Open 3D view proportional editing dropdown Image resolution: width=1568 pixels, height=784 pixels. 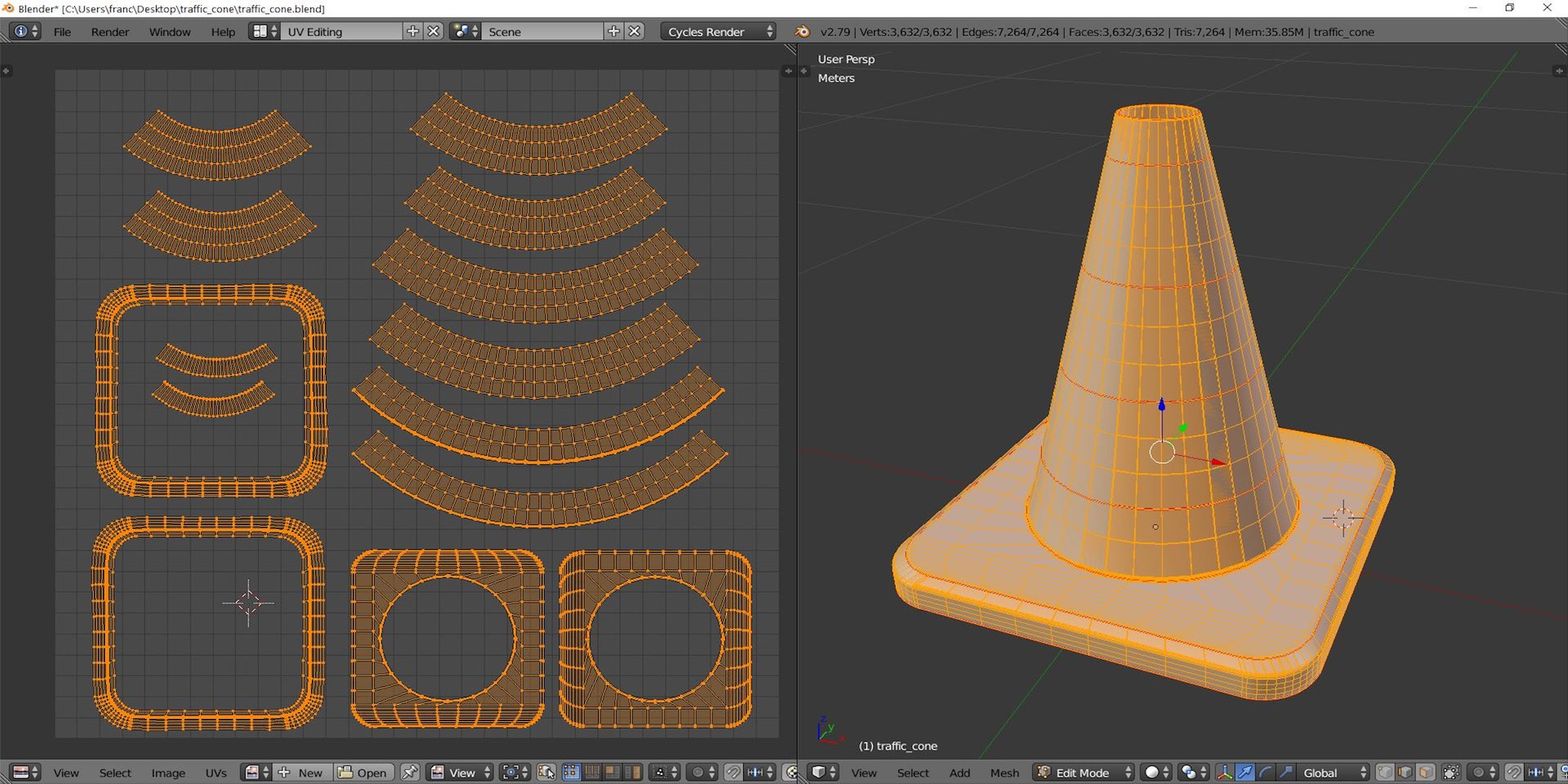point(1483,772)
